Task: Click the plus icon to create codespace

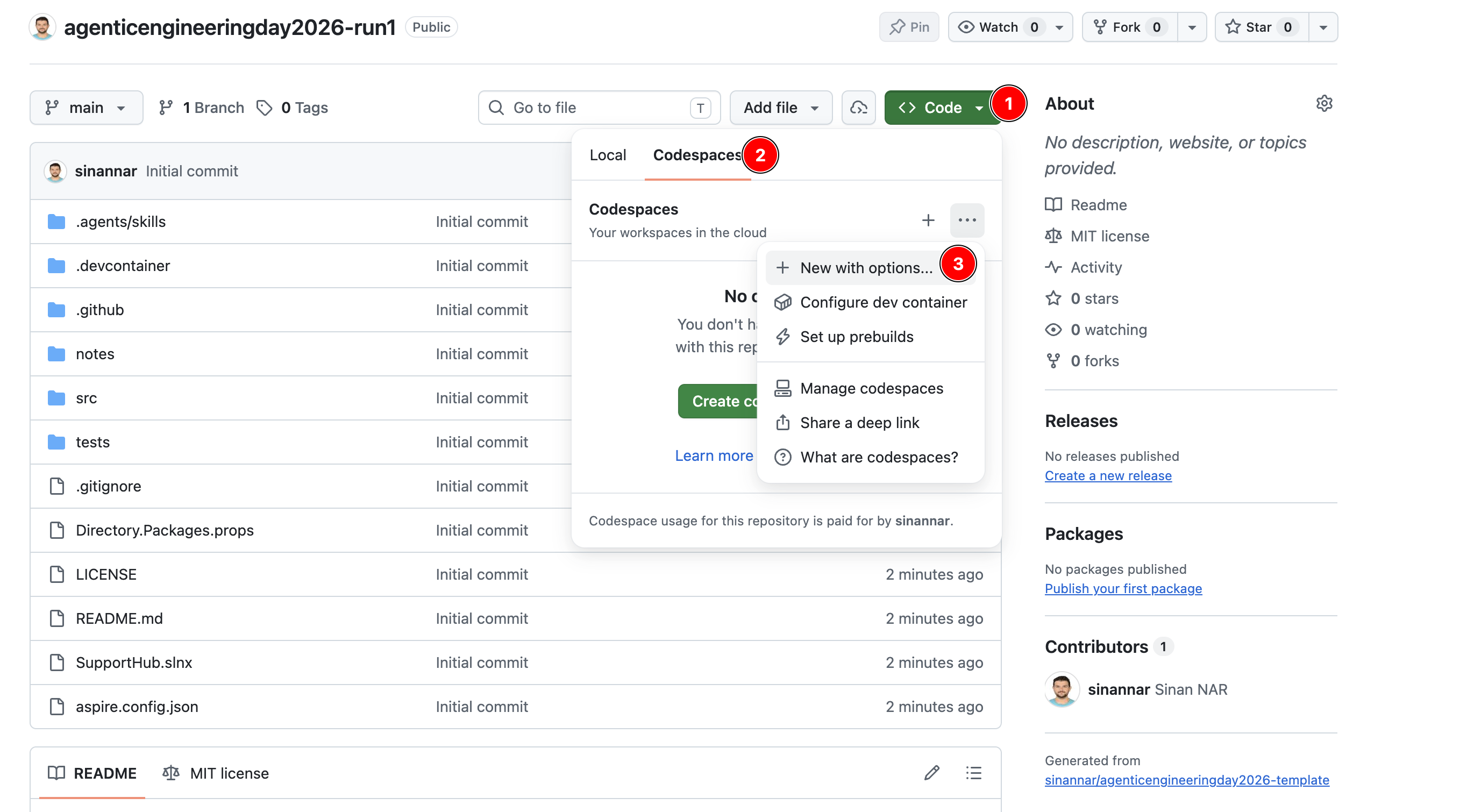Action: (928, 220)
